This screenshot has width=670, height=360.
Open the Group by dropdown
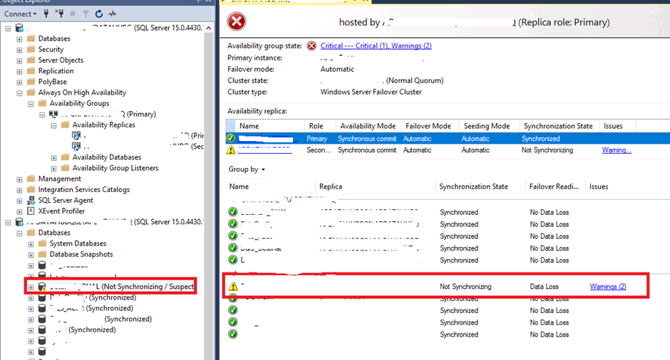pos(247,170)
